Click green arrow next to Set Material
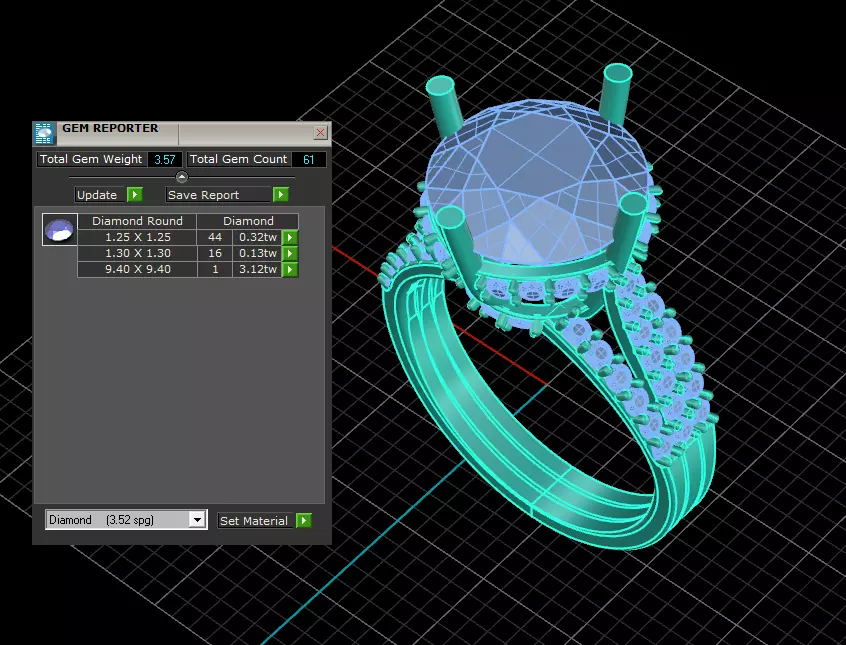The height and width of the screenshot is (645, 846). click(x=304, y=520)
